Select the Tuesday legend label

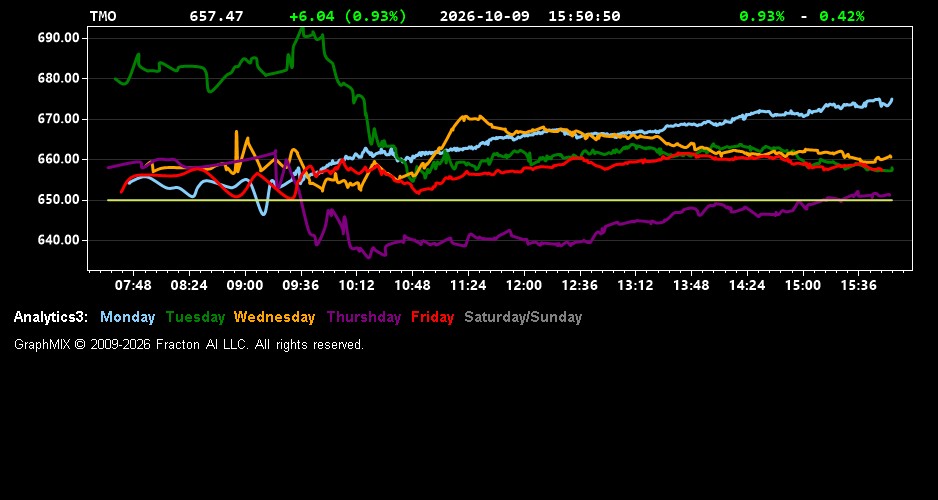point(196,317)
